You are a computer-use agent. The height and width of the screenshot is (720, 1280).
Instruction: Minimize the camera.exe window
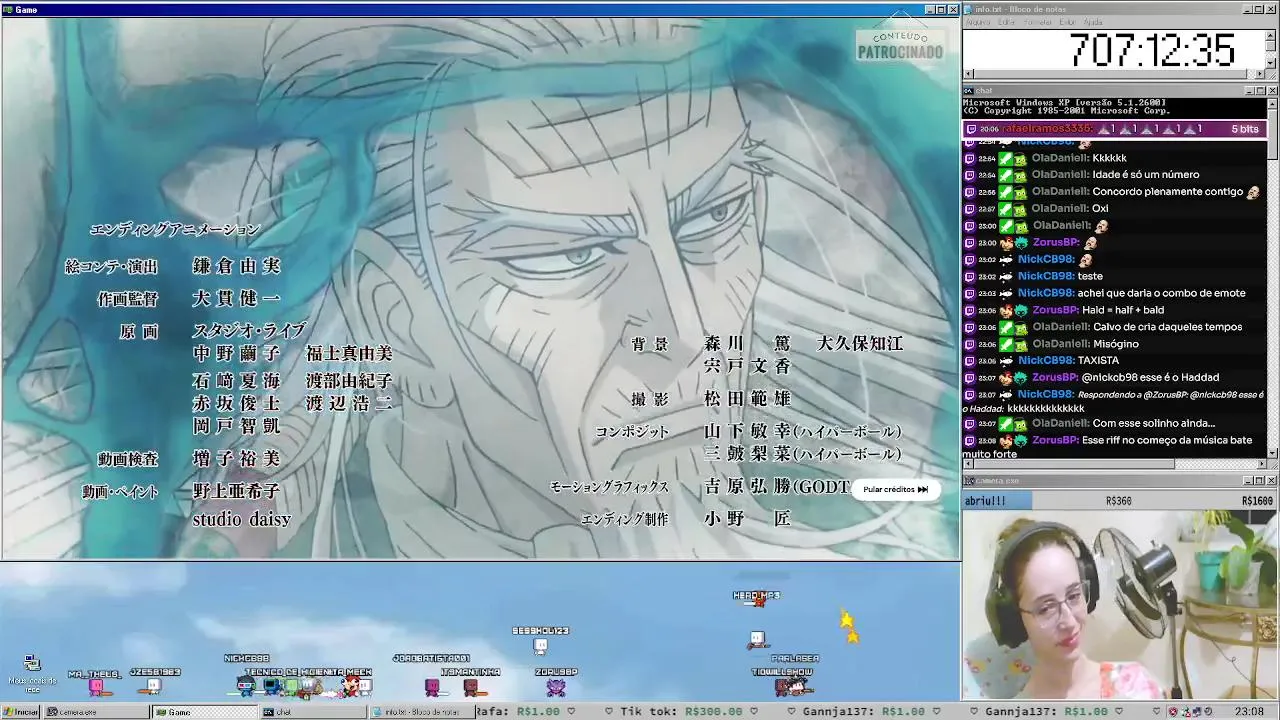tap(1249, 481)
